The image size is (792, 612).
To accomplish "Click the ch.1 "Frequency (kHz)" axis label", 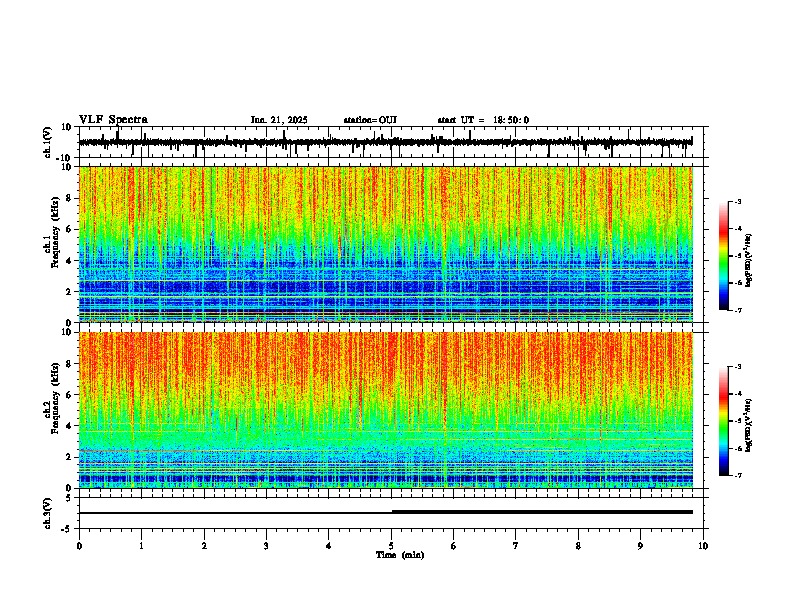I will coord(55,233).
